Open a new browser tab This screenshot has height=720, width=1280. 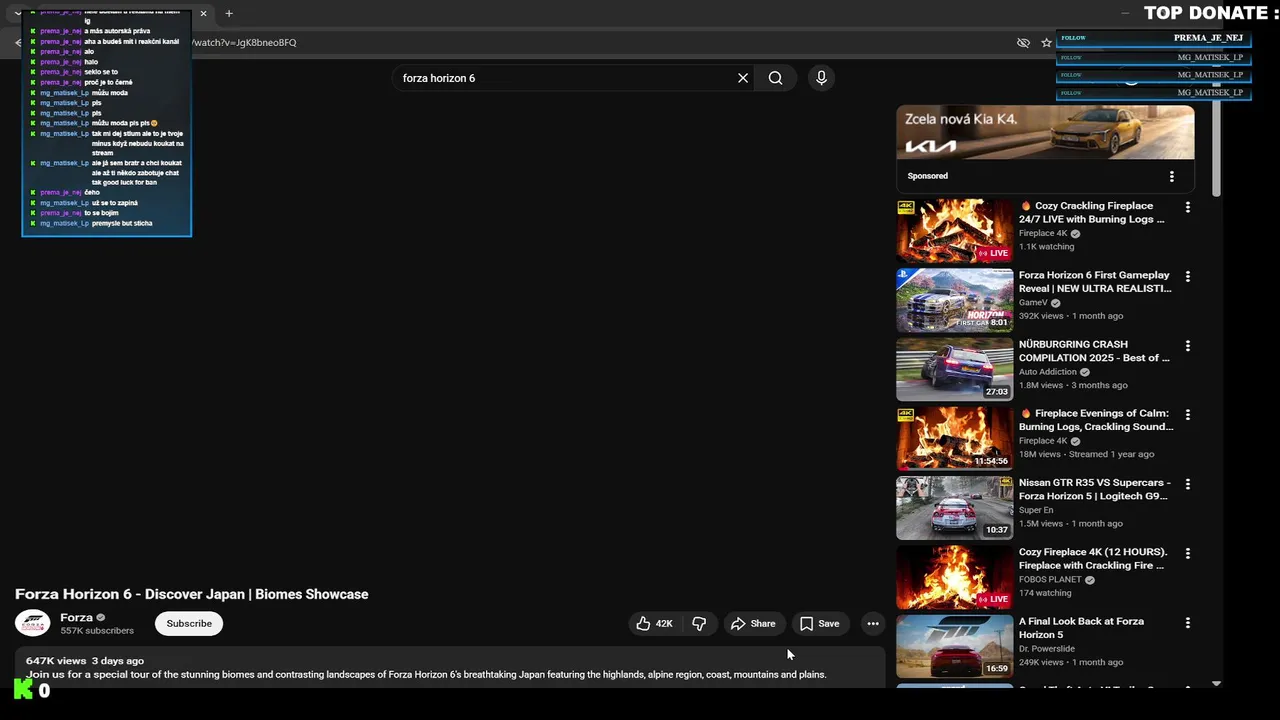click(x=229, y=14)
